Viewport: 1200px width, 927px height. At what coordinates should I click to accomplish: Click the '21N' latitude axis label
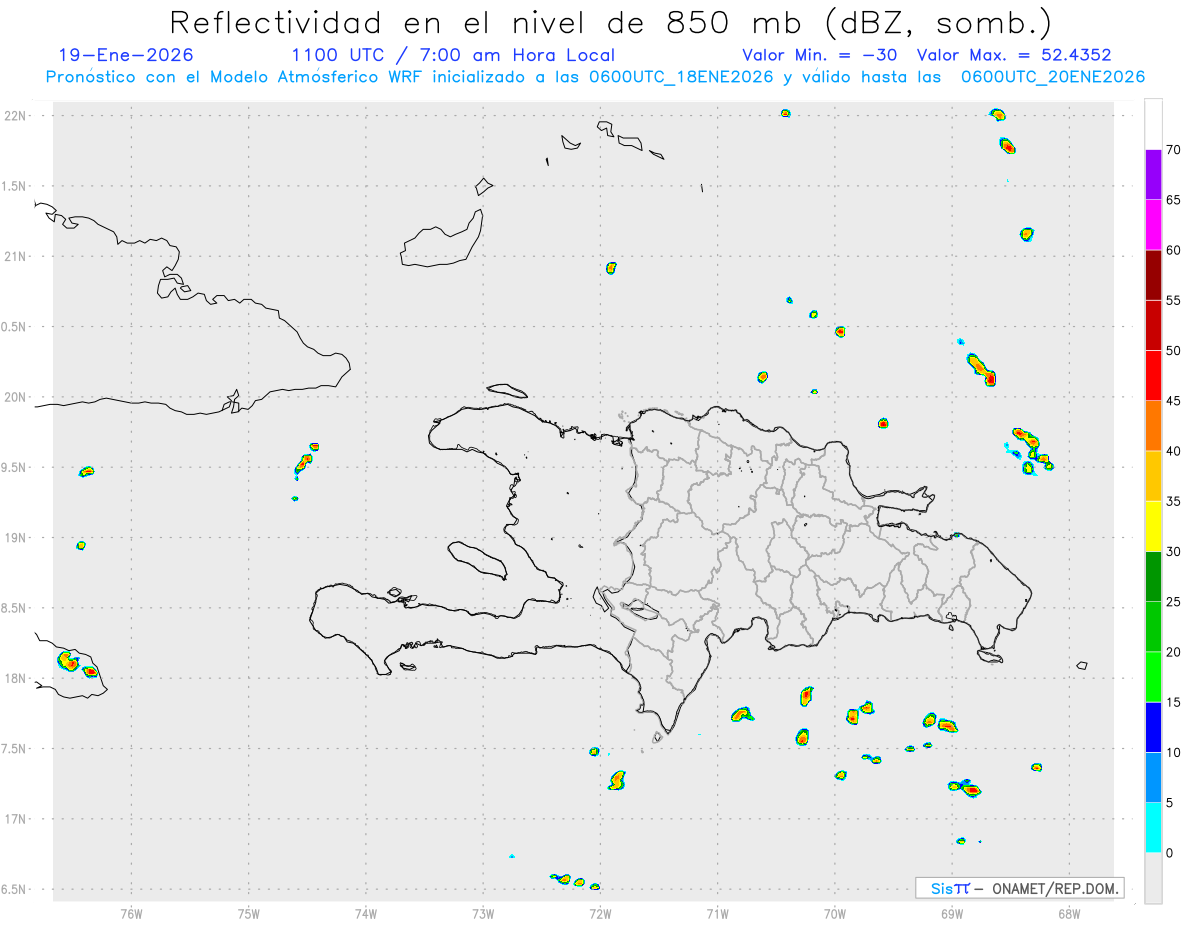(16, 257)
